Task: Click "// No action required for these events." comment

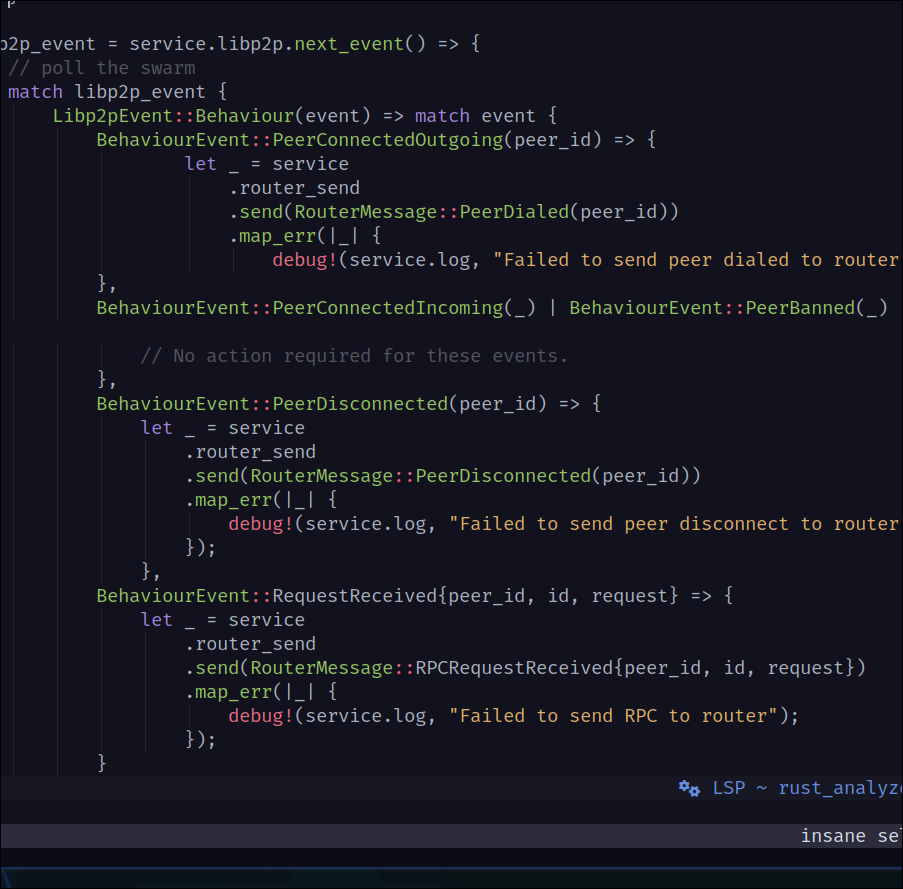Action: pyautogui.click(x=354, y=356)
